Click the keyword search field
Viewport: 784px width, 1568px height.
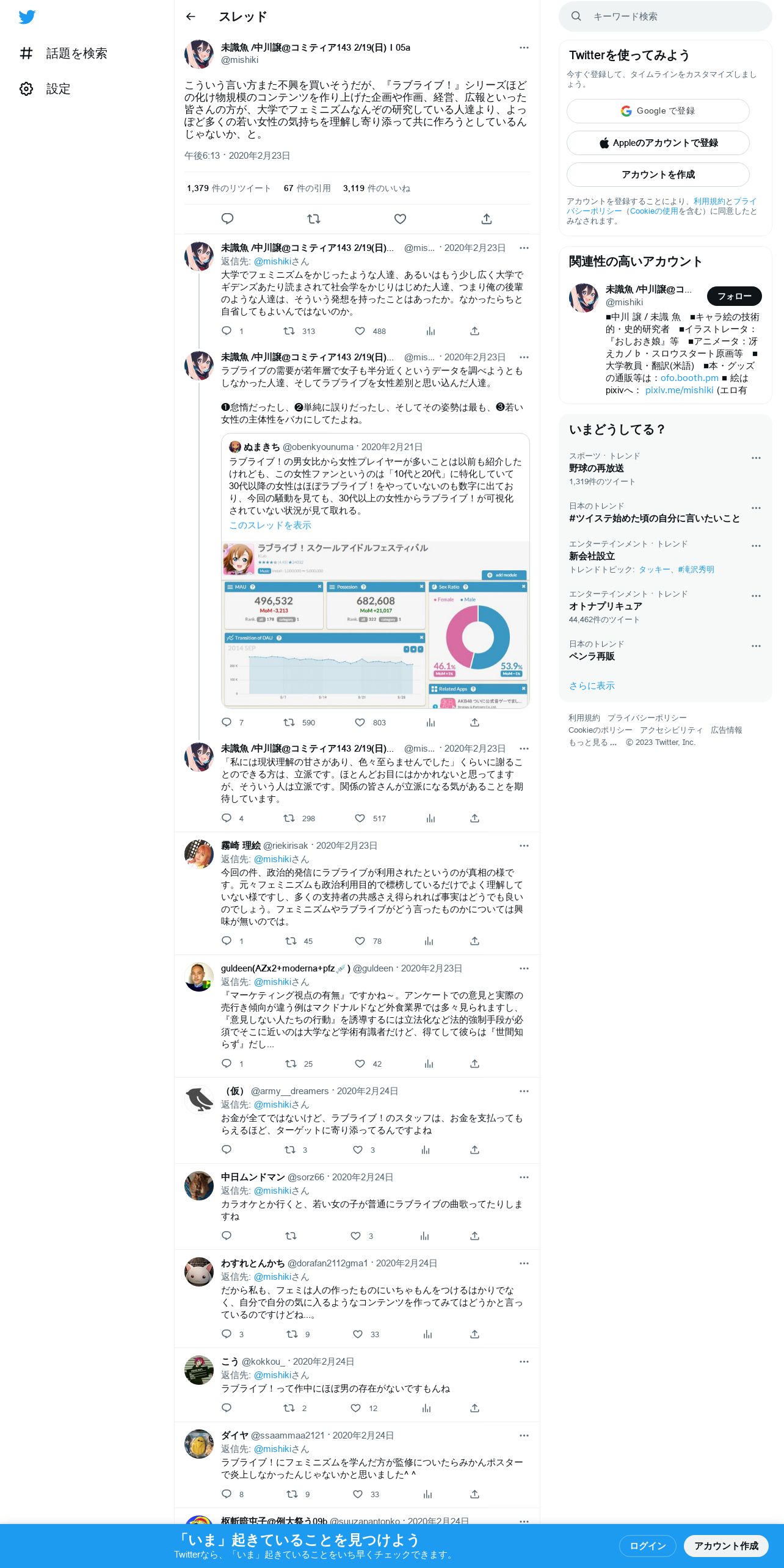(x=666, y=16)
